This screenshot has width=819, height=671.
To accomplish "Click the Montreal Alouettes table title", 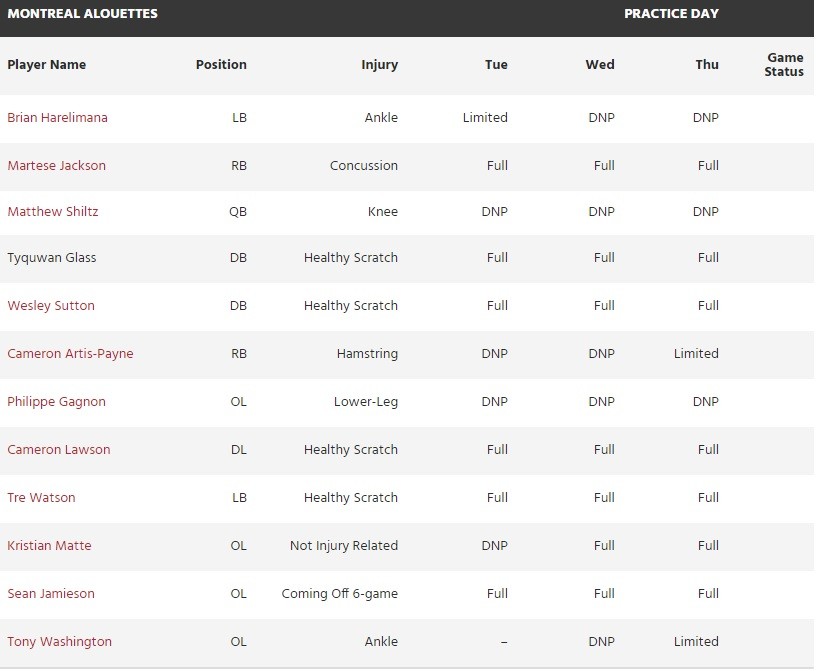I will 82,14.
